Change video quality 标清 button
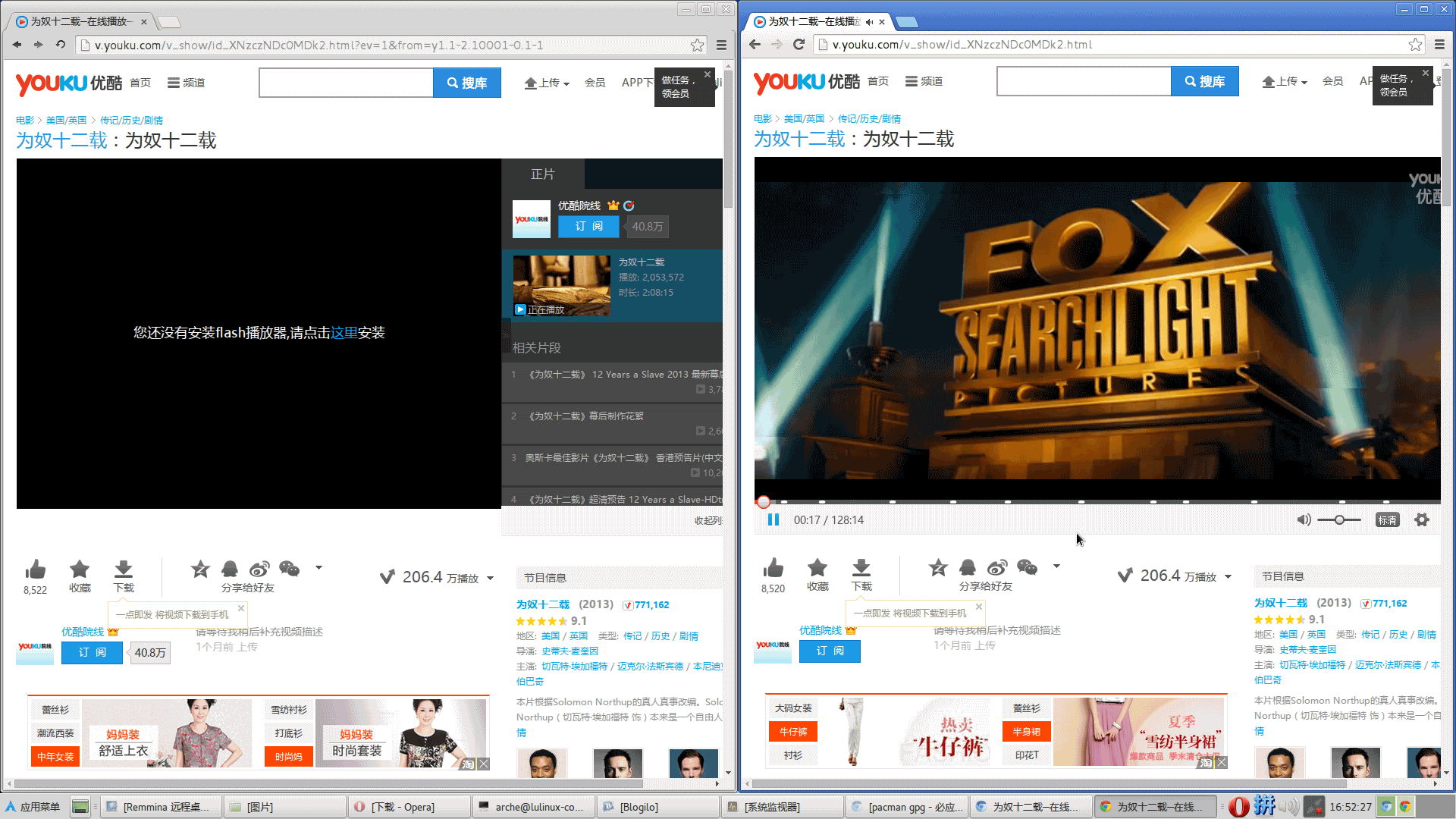The width and height of the screenshot is (1456, 819). (x=1387, y=519)
